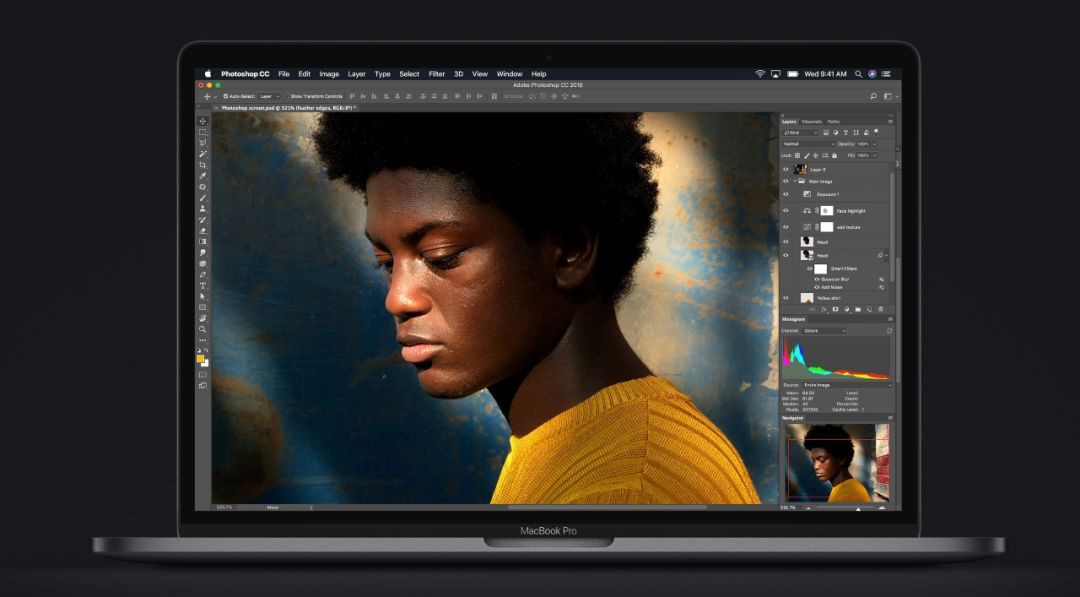This screenshot has height=597, width=1080.
Task: Open the Edit Toolbar ellipsis button
Action: (x=202, y=340)
